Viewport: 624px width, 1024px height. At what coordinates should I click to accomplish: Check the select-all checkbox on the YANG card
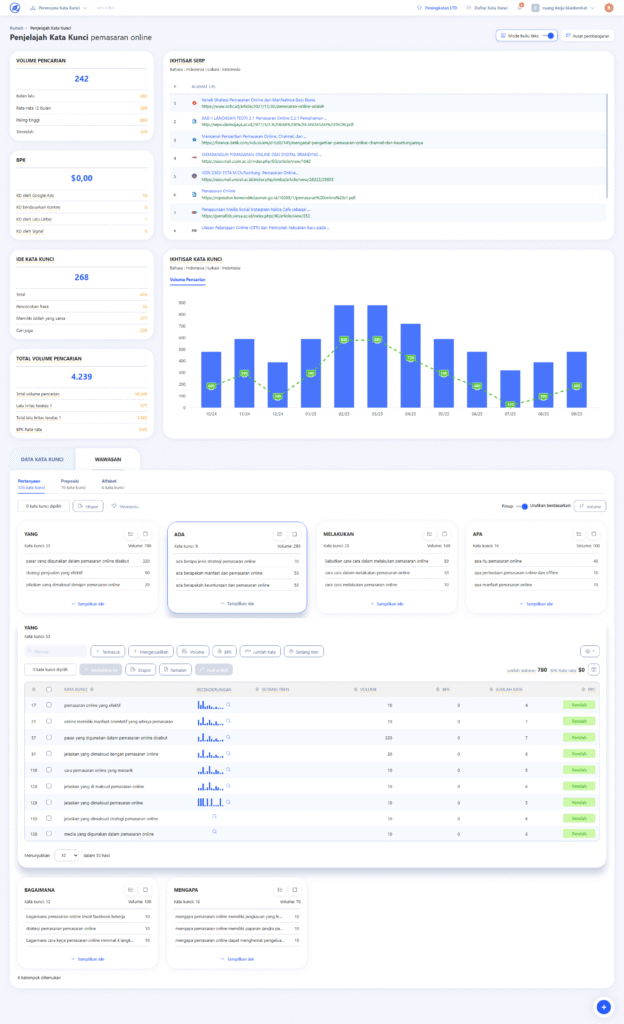[x=144, y=535]
